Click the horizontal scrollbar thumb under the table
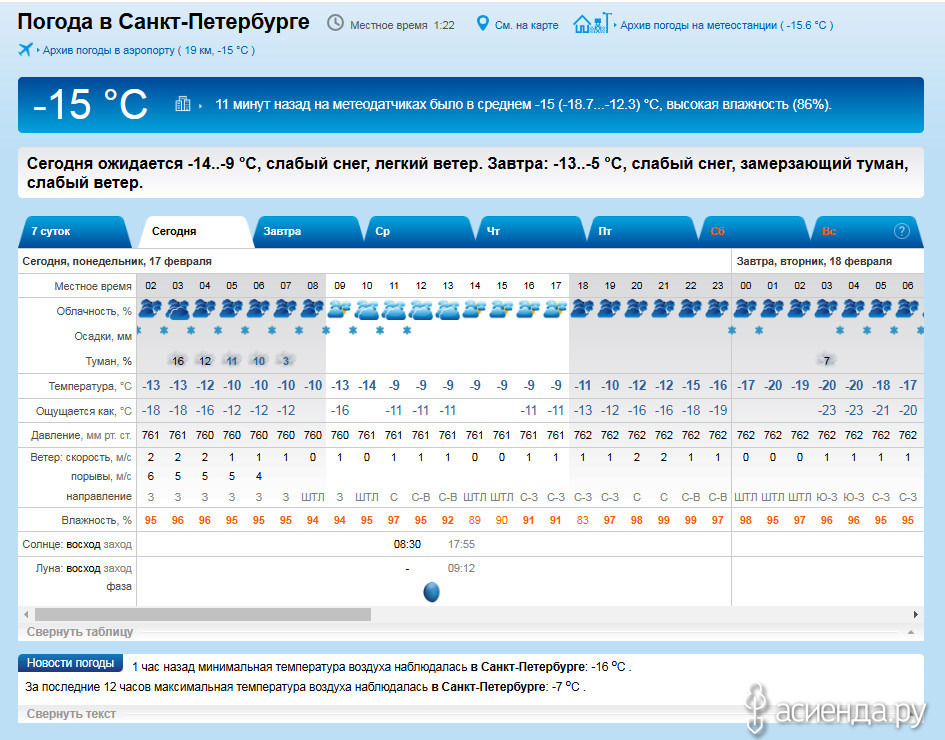 tap(202, 615)
